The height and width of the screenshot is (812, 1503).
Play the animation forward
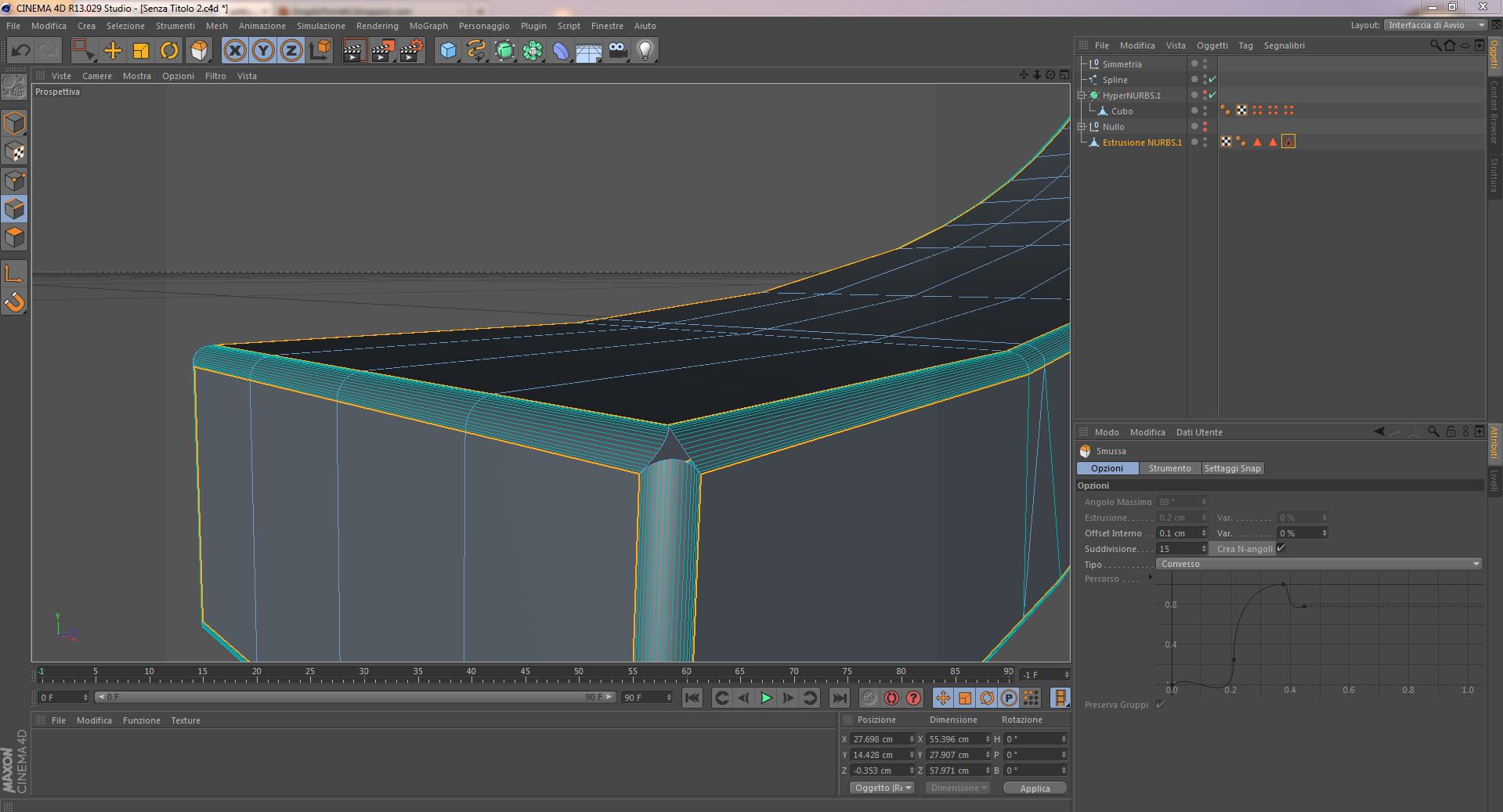(x=766, y=698)
